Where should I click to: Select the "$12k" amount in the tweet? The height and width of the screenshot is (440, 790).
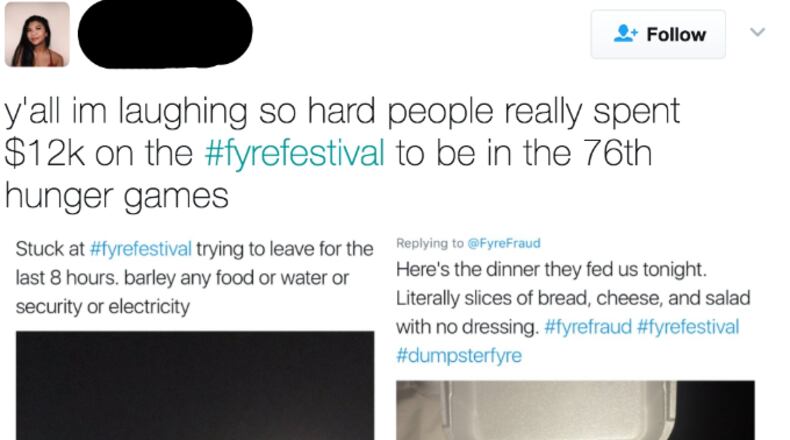click(x=40, y=153)
